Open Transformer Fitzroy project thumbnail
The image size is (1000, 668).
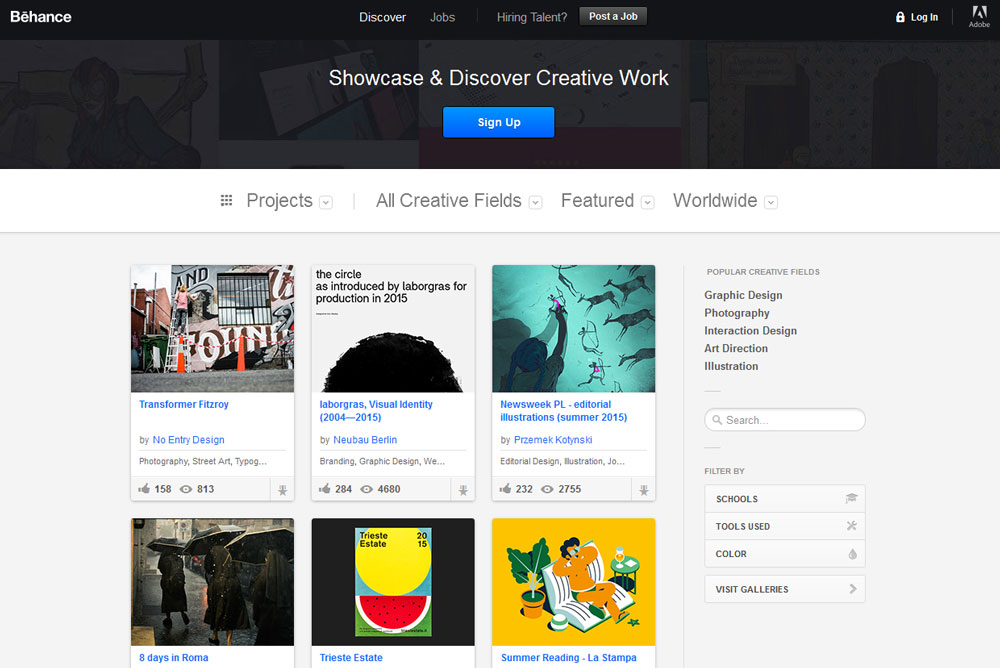(x=212, y=329)
